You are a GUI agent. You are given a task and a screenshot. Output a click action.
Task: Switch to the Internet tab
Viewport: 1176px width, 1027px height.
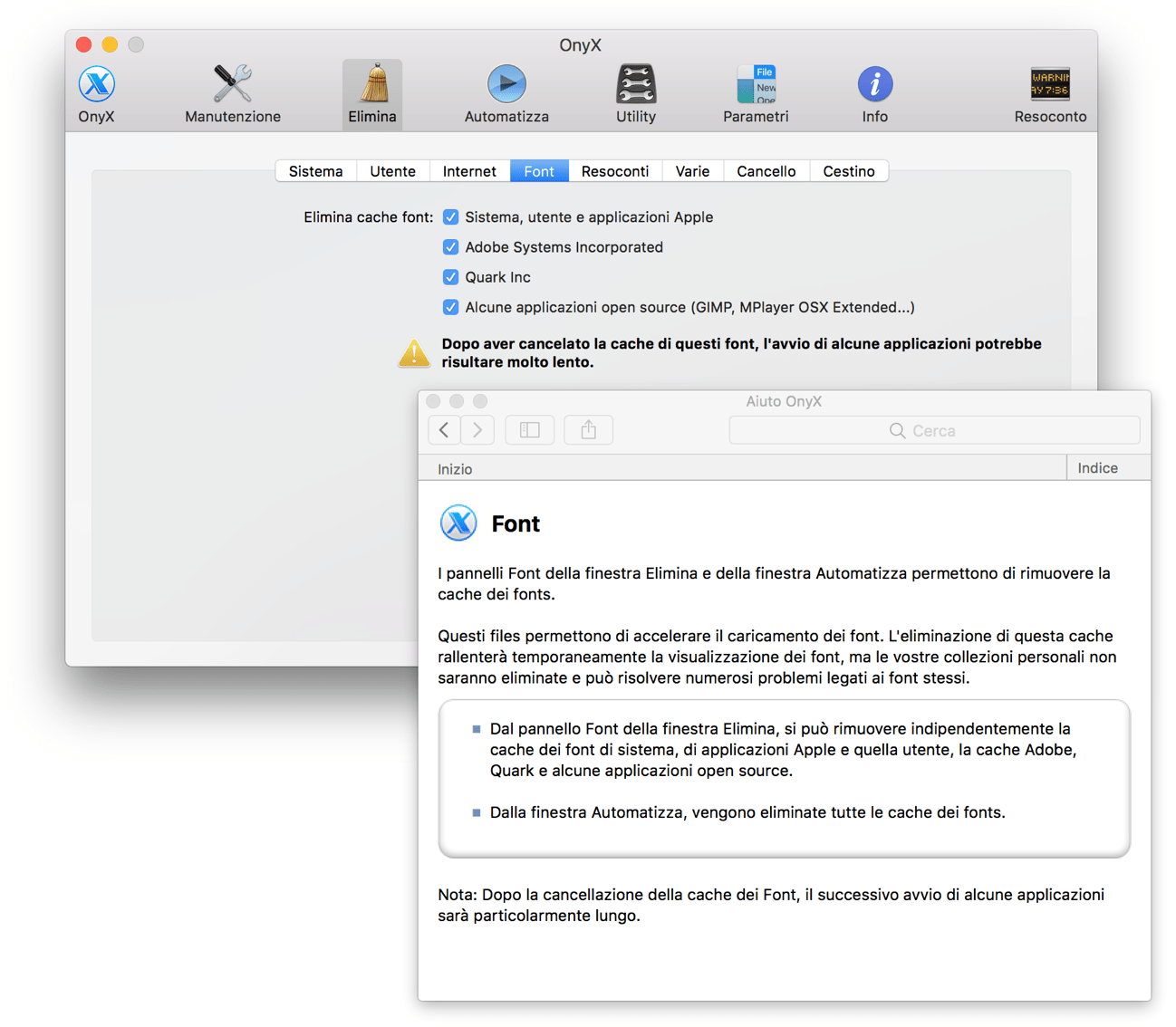469,170
